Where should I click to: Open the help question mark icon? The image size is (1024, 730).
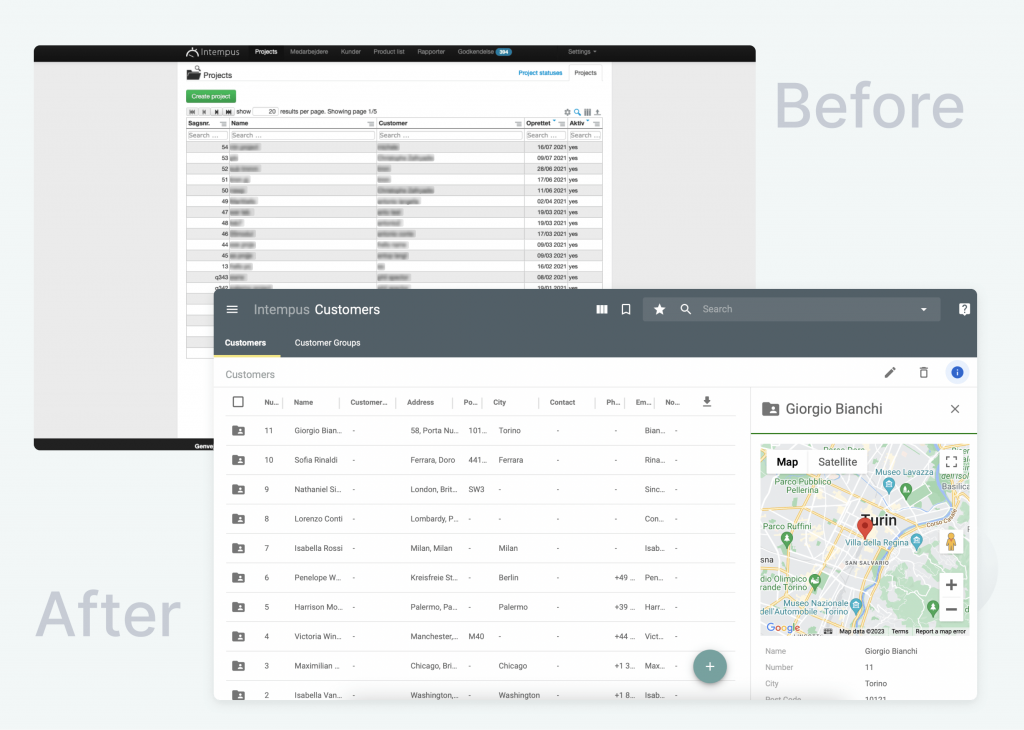point(964,310)
